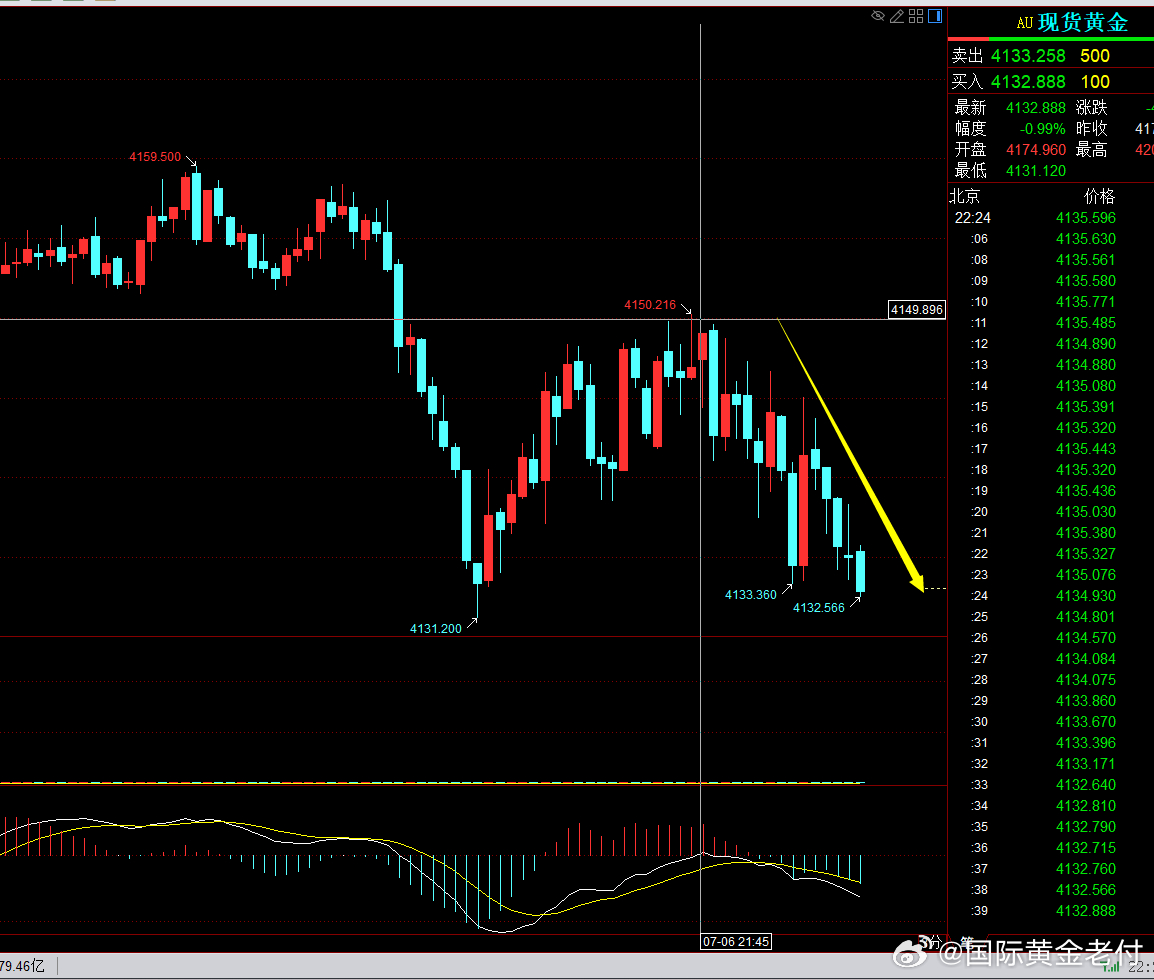
Task: Select the :26 tick price 4134.570
Action: 1086,638
